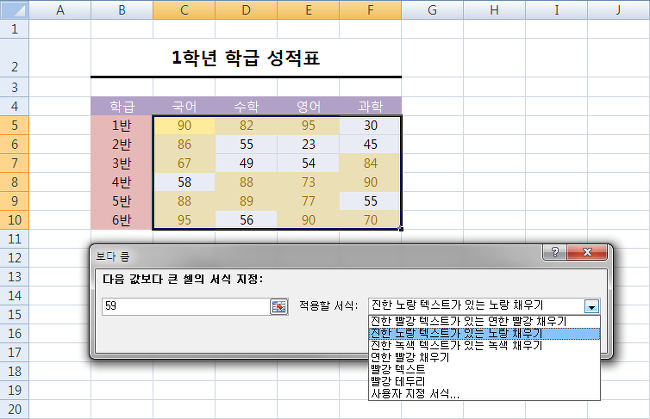Click the 학급 header cell
The height and width of the screenshot is (419, 650).
tap(122, 107)
